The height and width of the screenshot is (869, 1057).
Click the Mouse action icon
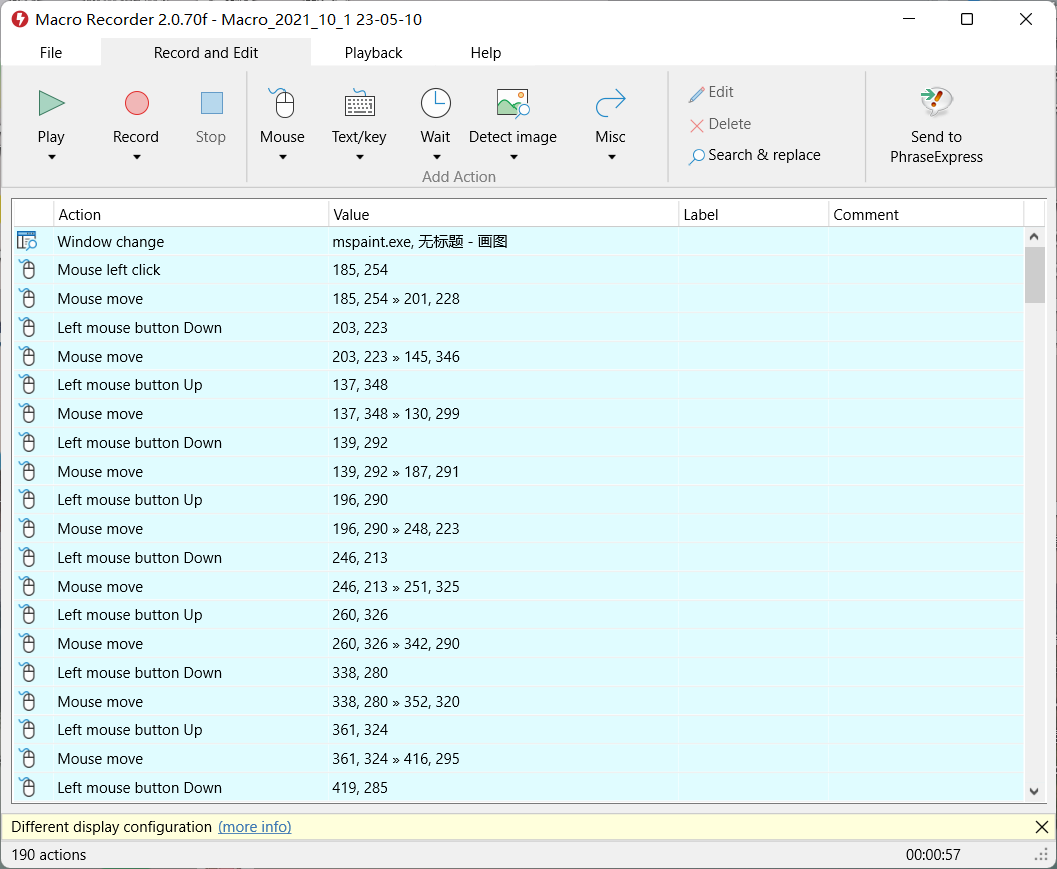click(x=283, y=103)
